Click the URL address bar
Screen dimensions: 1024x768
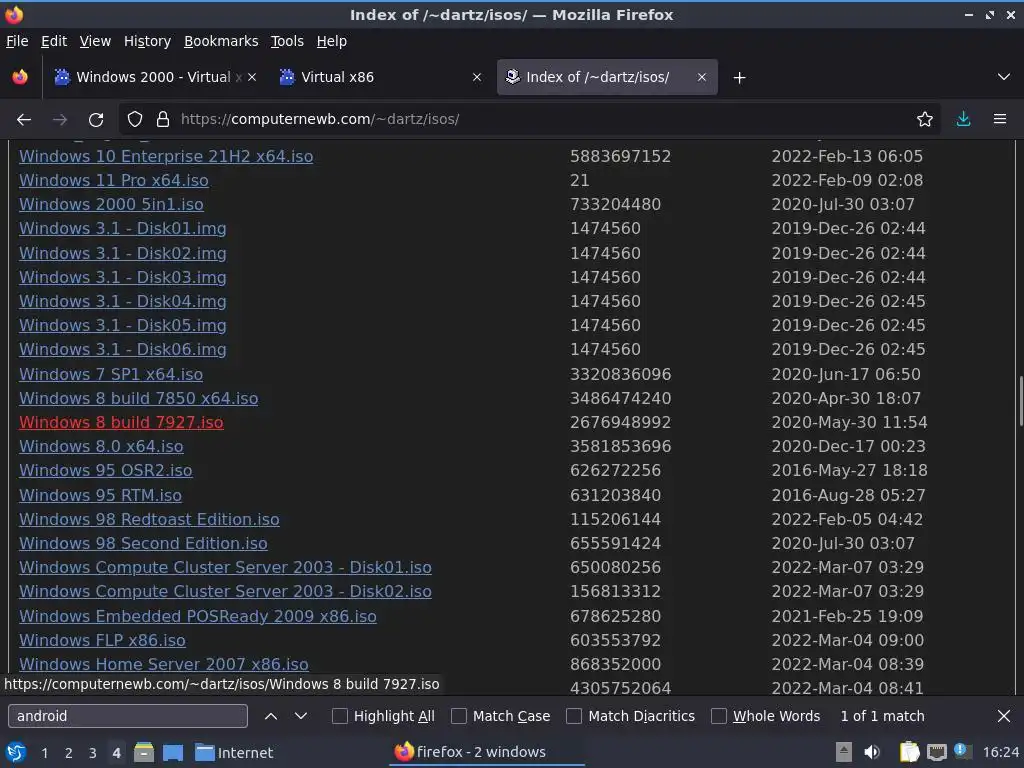click(529, 120)
